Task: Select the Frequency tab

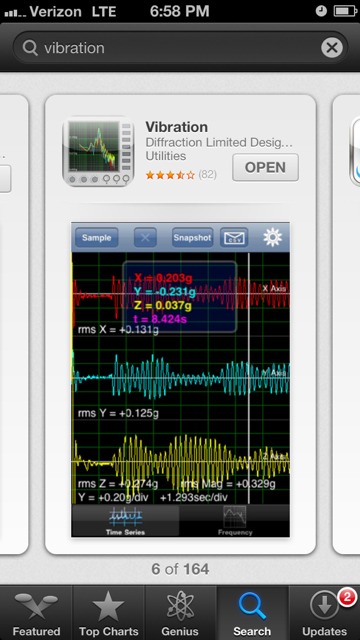Action: pos(235,521)
